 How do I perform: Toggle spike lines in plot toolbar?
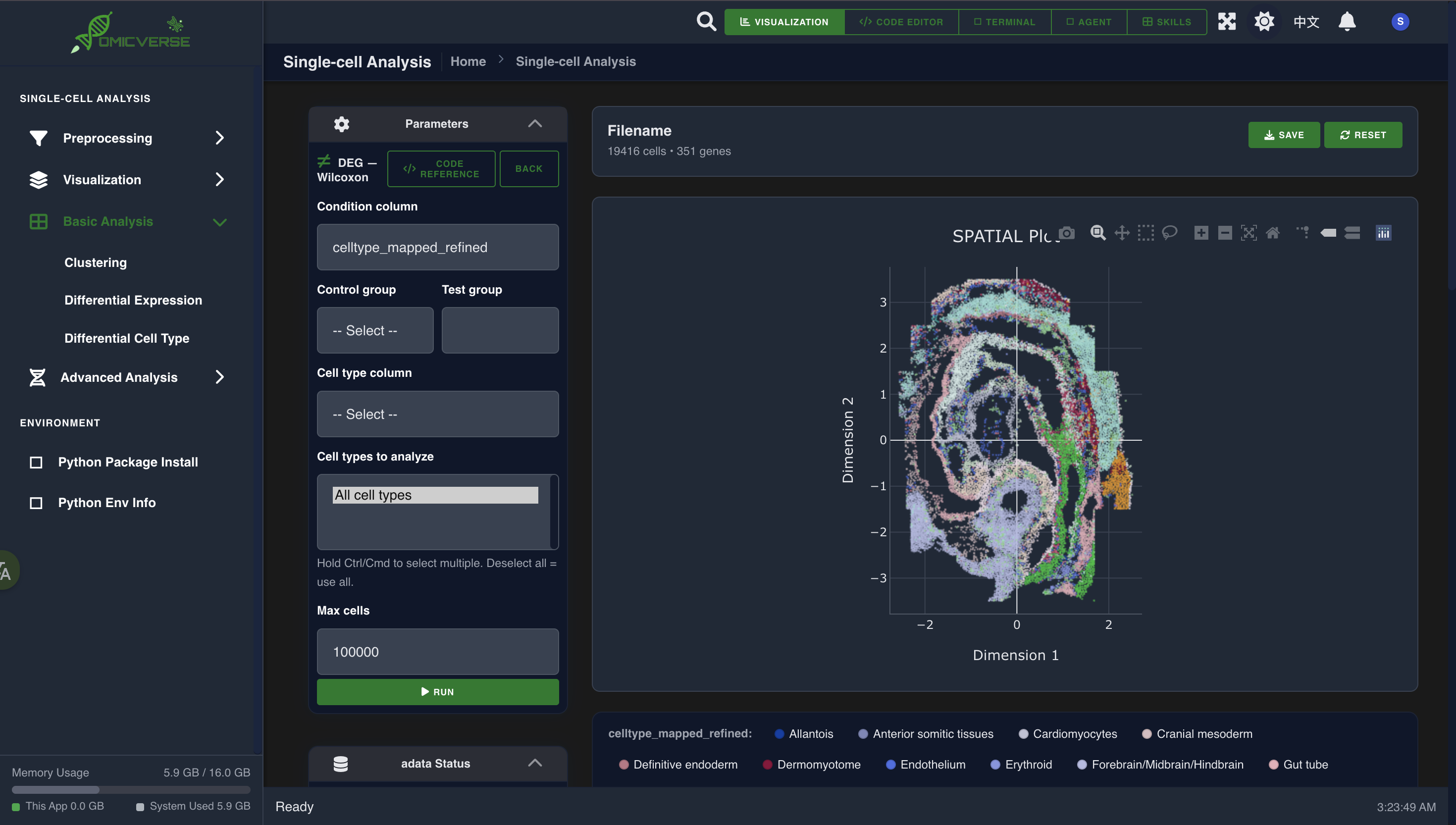point(1302,233)
